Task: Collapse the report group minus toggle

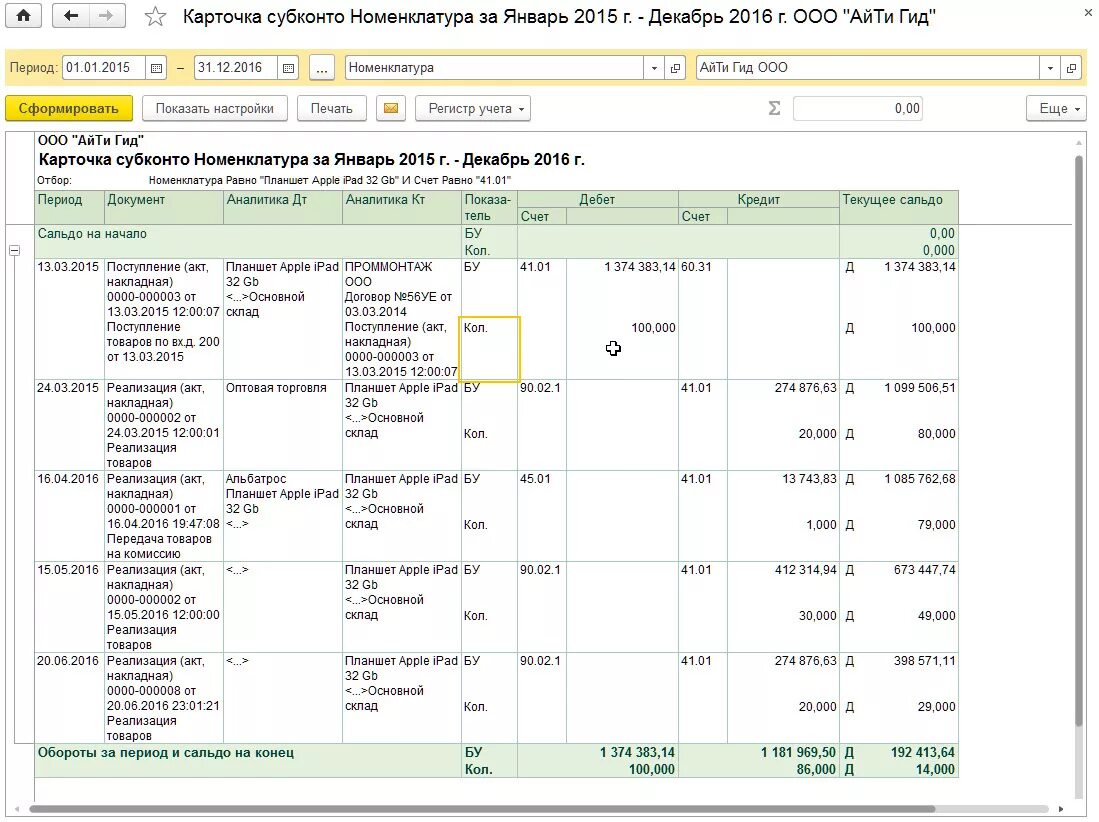Action: (14, 250)
